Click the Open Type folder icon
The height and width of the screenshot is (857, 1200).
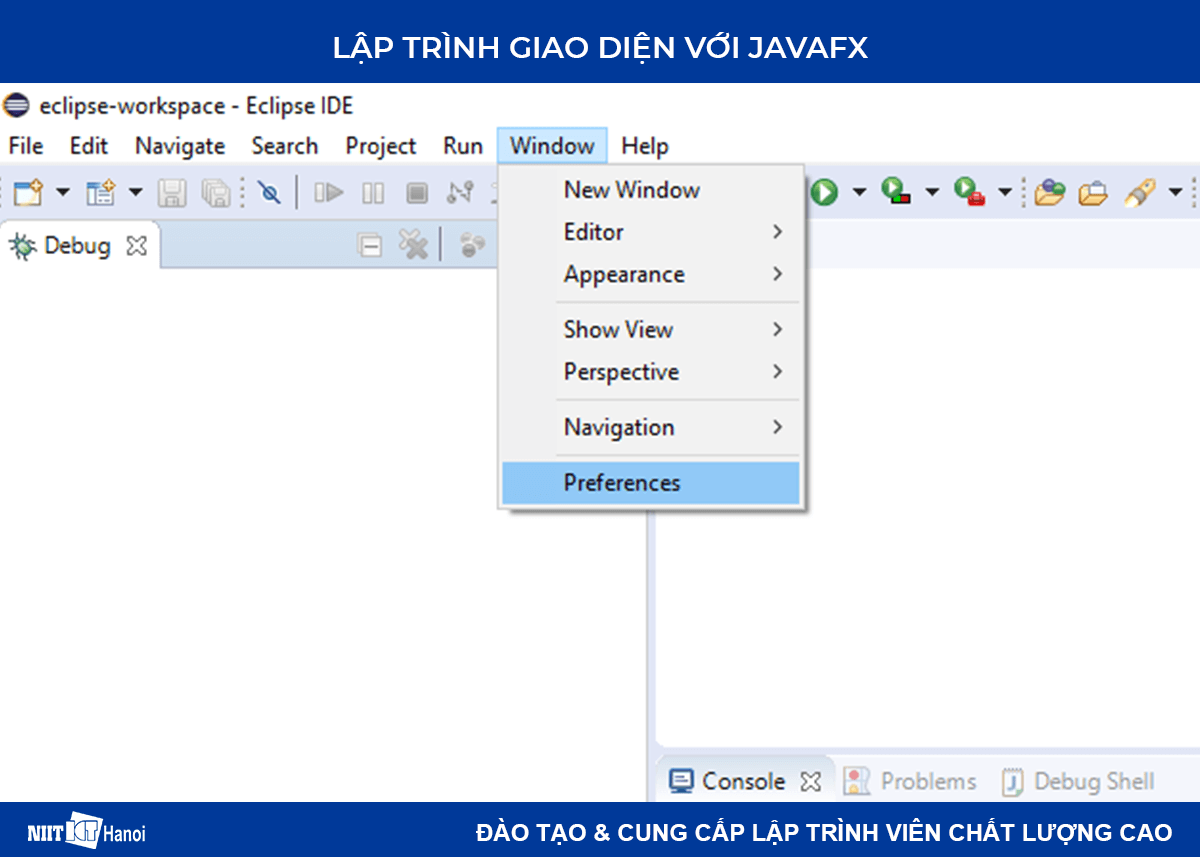[x=1048, y=192]
